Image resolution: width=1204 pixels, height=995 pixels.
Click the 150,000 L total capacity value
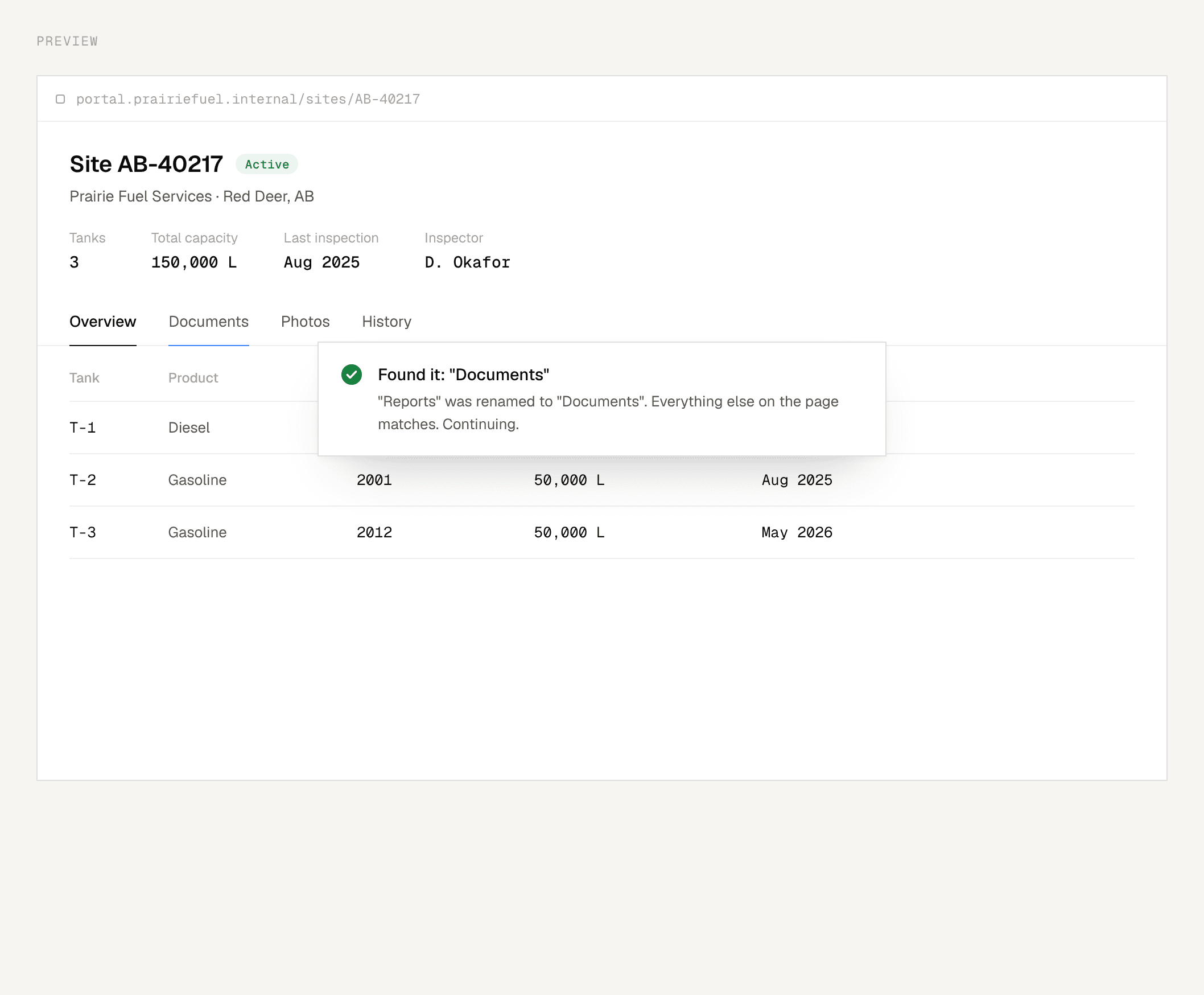193,262
